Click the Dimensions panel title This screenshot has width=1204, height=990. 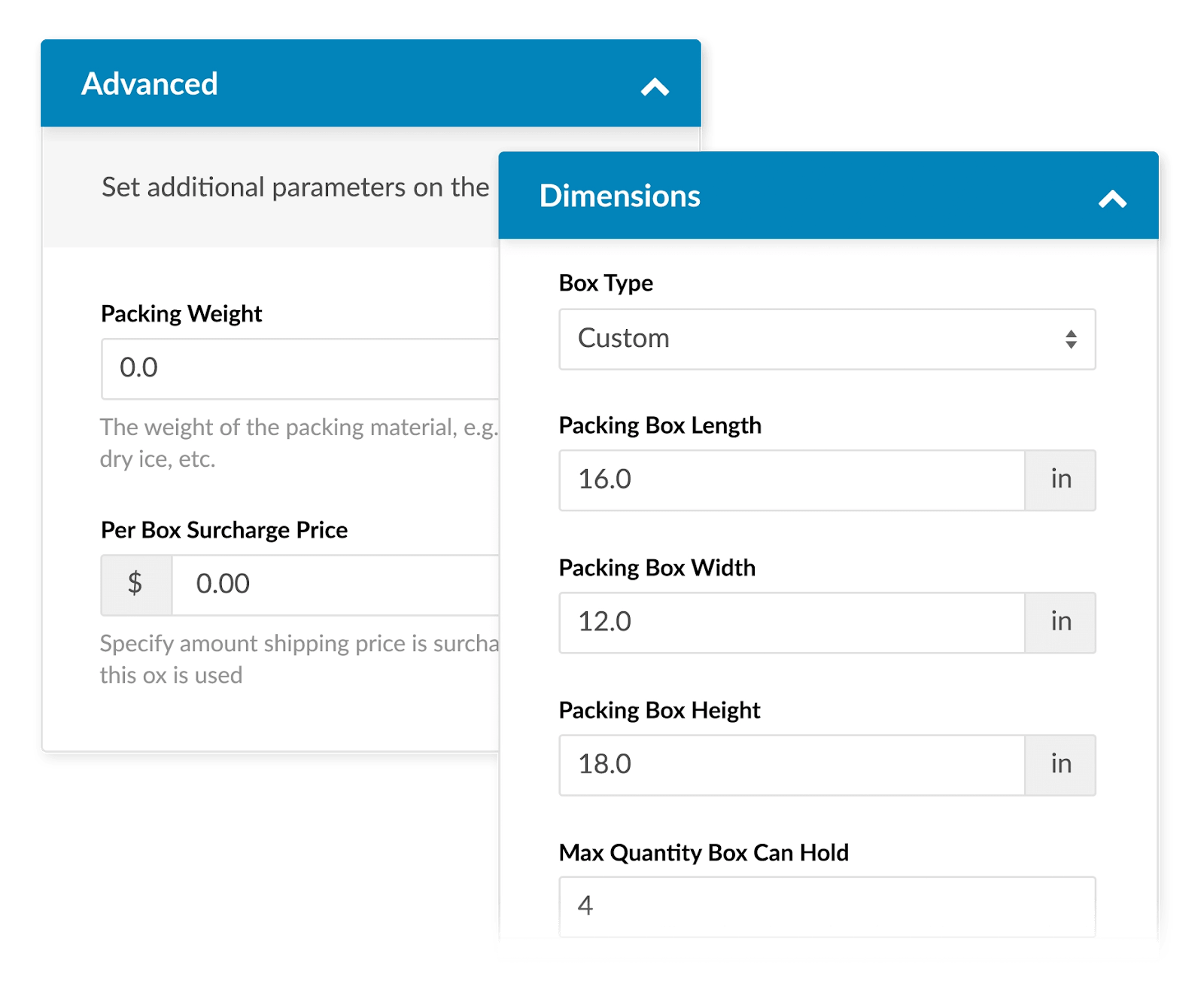[x=620, y=196]
